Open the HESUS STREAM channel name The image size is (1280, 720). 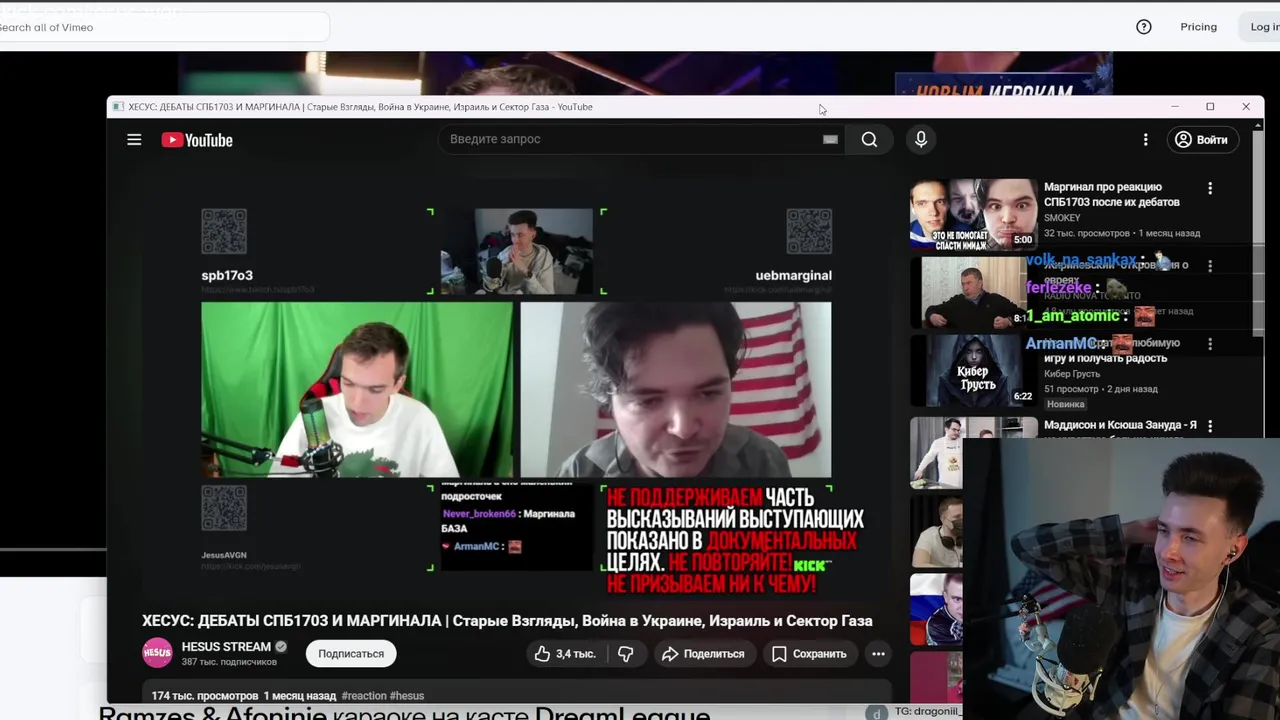pyautogui.click(x=226, y=647)
